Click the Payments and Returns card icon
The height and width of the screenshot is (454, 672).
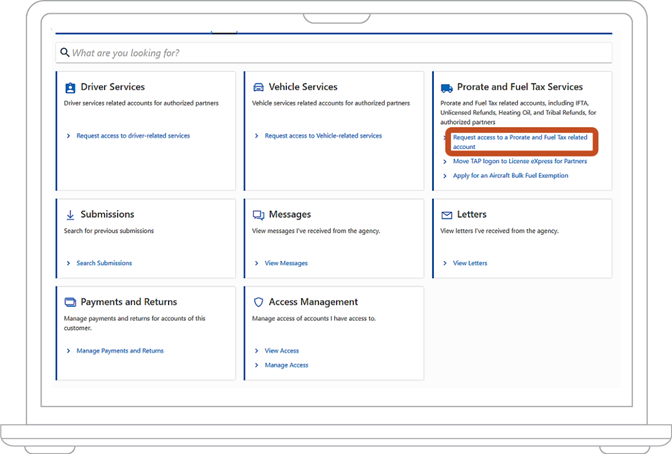(70, 302)
